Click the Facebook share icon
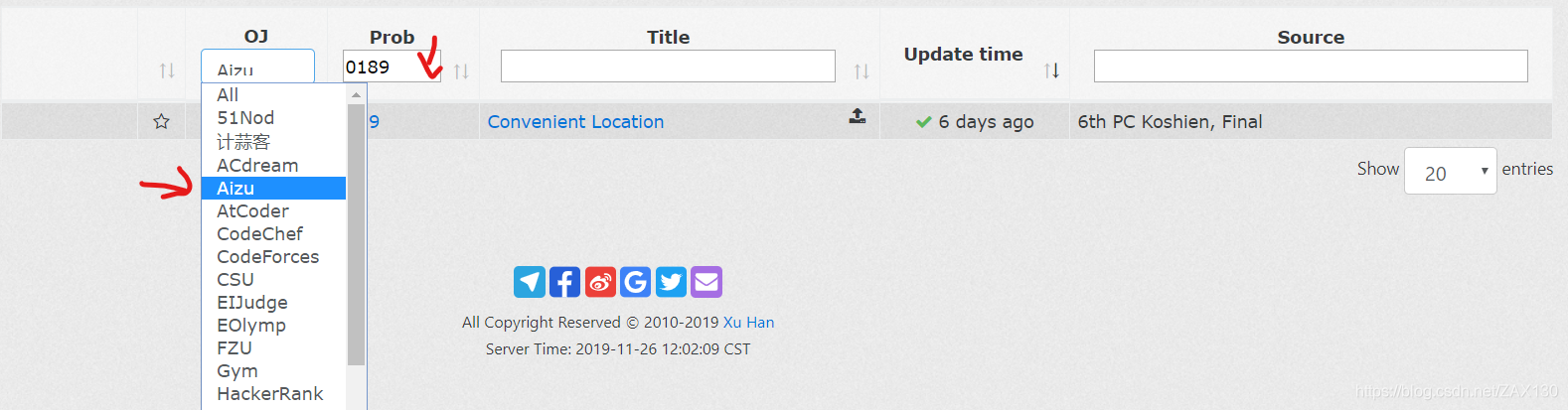The image size is (1568, 410). click(564, 282)
